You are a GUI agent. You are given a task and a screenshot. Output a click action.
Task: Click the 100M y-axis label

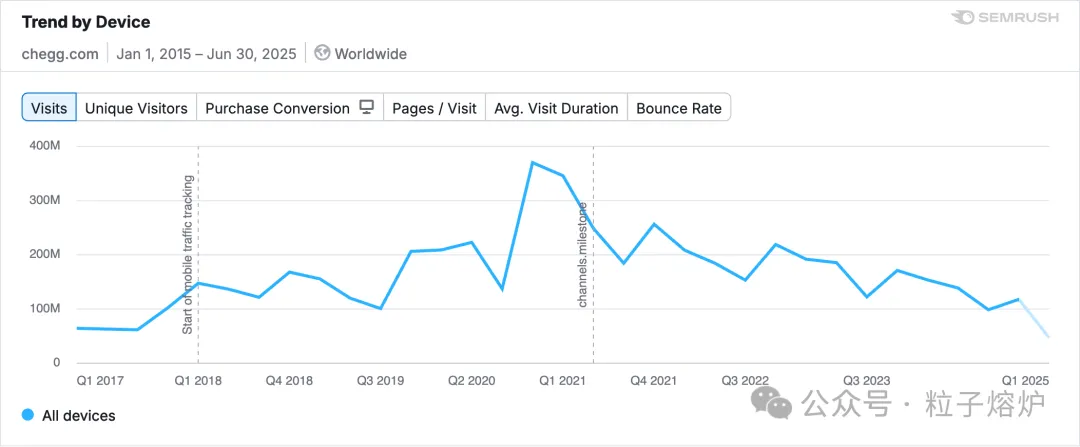[46, 309]
